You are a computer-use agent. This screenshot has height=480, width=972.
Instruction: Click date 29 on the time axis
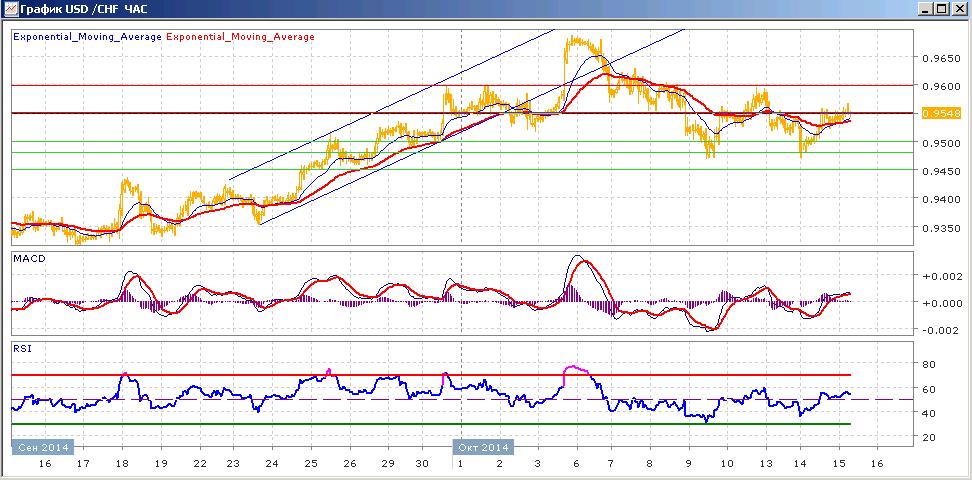[388, 464]
